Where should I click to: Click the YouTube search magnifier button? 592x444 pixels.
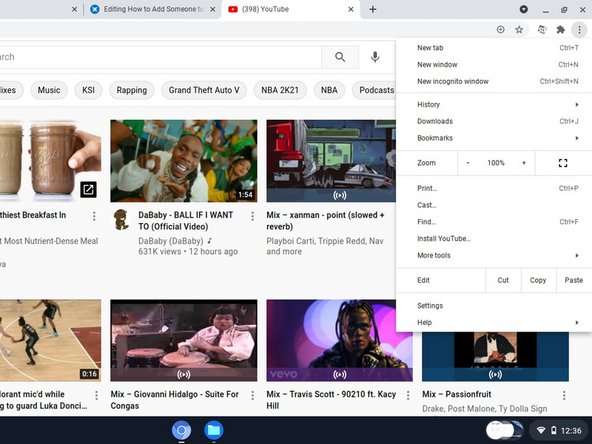pos(340,57)
